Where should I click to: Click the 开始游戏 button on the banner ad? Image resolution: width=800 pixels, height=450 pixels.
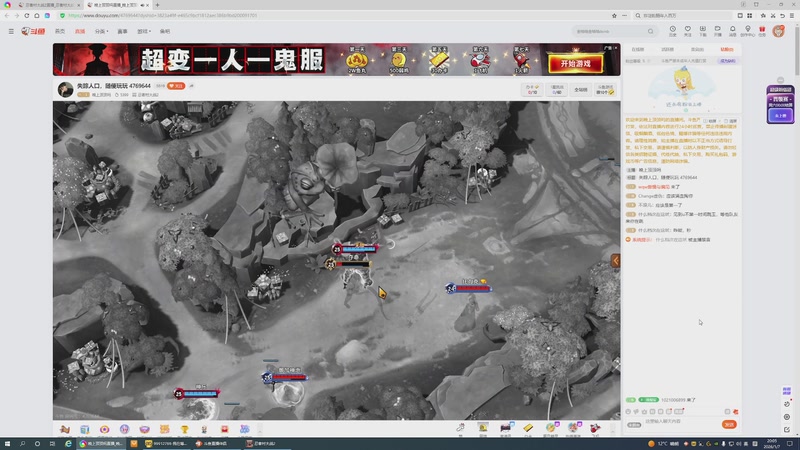(x=576, y=64)
